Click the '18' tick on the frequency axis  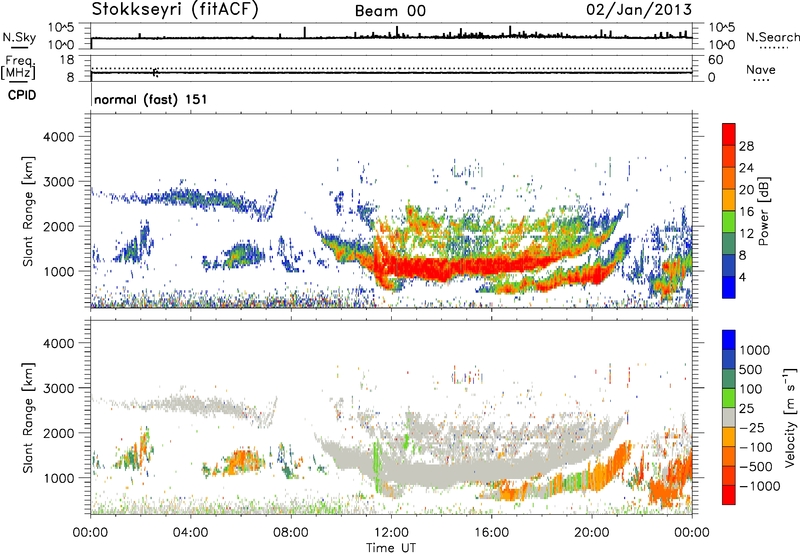[67, 60]
